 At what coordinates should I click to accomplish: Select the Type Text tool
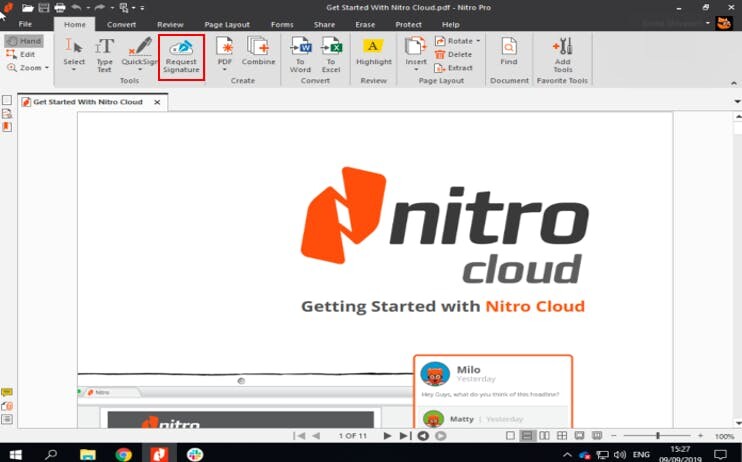pyautogui.click(x=104, y=54)
